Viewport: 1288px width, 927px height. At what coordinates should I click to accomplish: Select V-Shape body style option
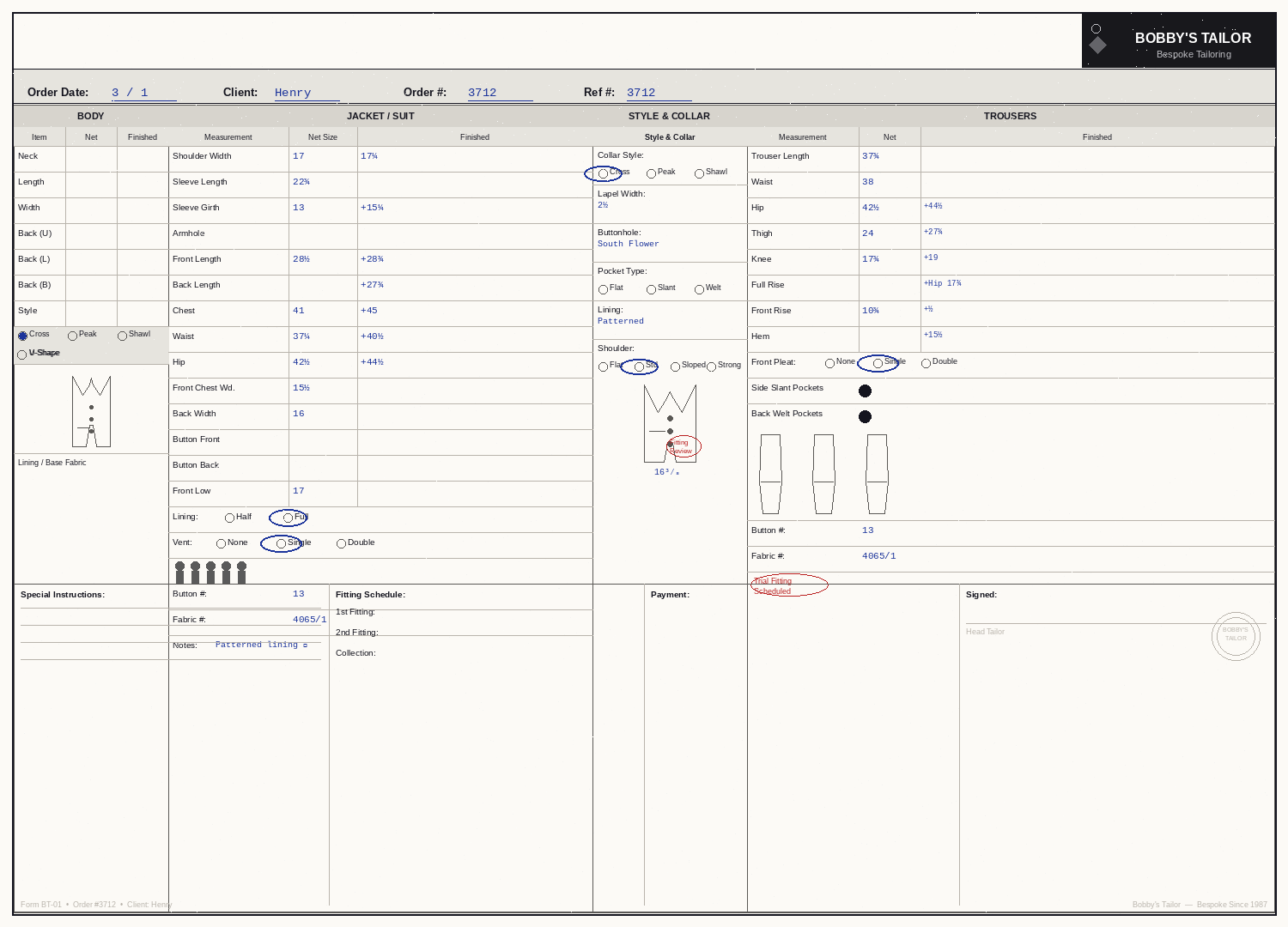click(22, 354)
